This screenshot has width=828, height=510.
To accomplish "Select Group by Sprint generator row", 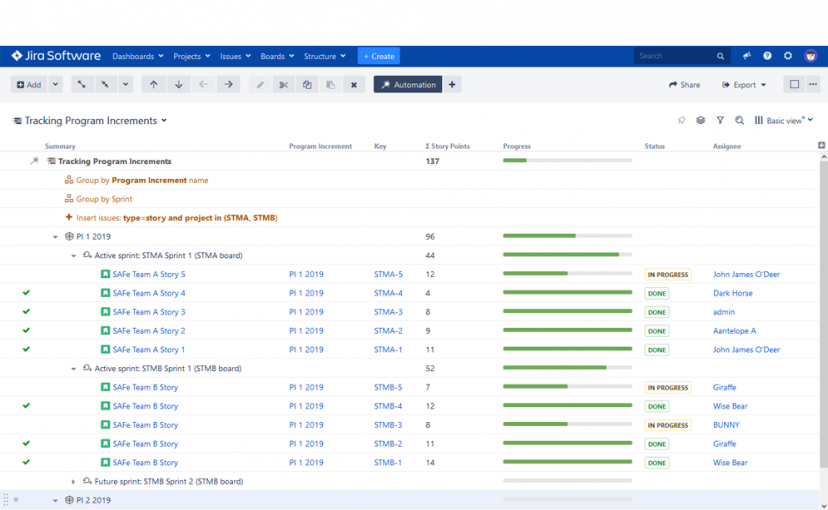I will (x=409, y=199).
